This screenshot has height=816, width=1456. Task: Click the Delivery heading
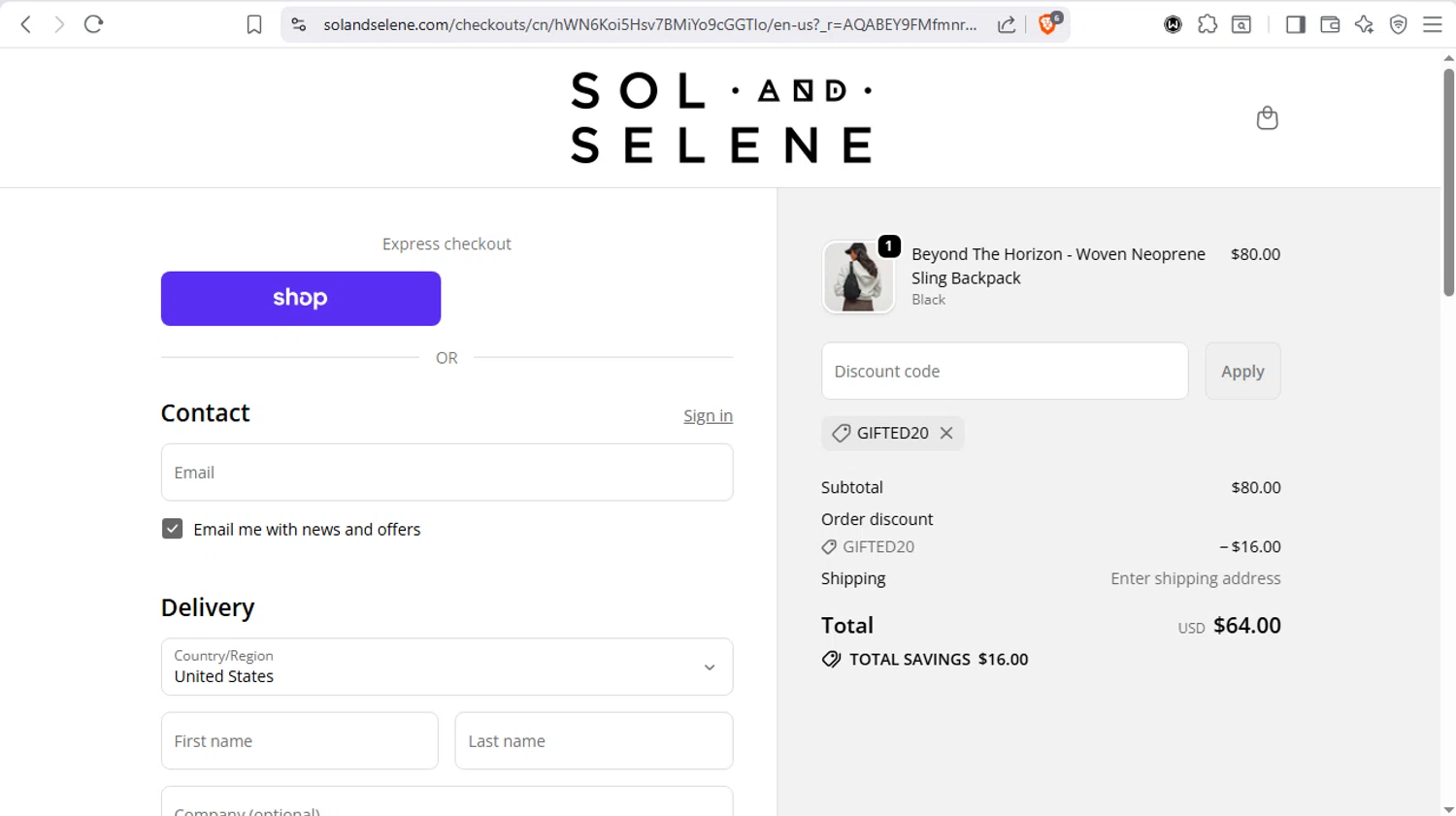[208, 607]
